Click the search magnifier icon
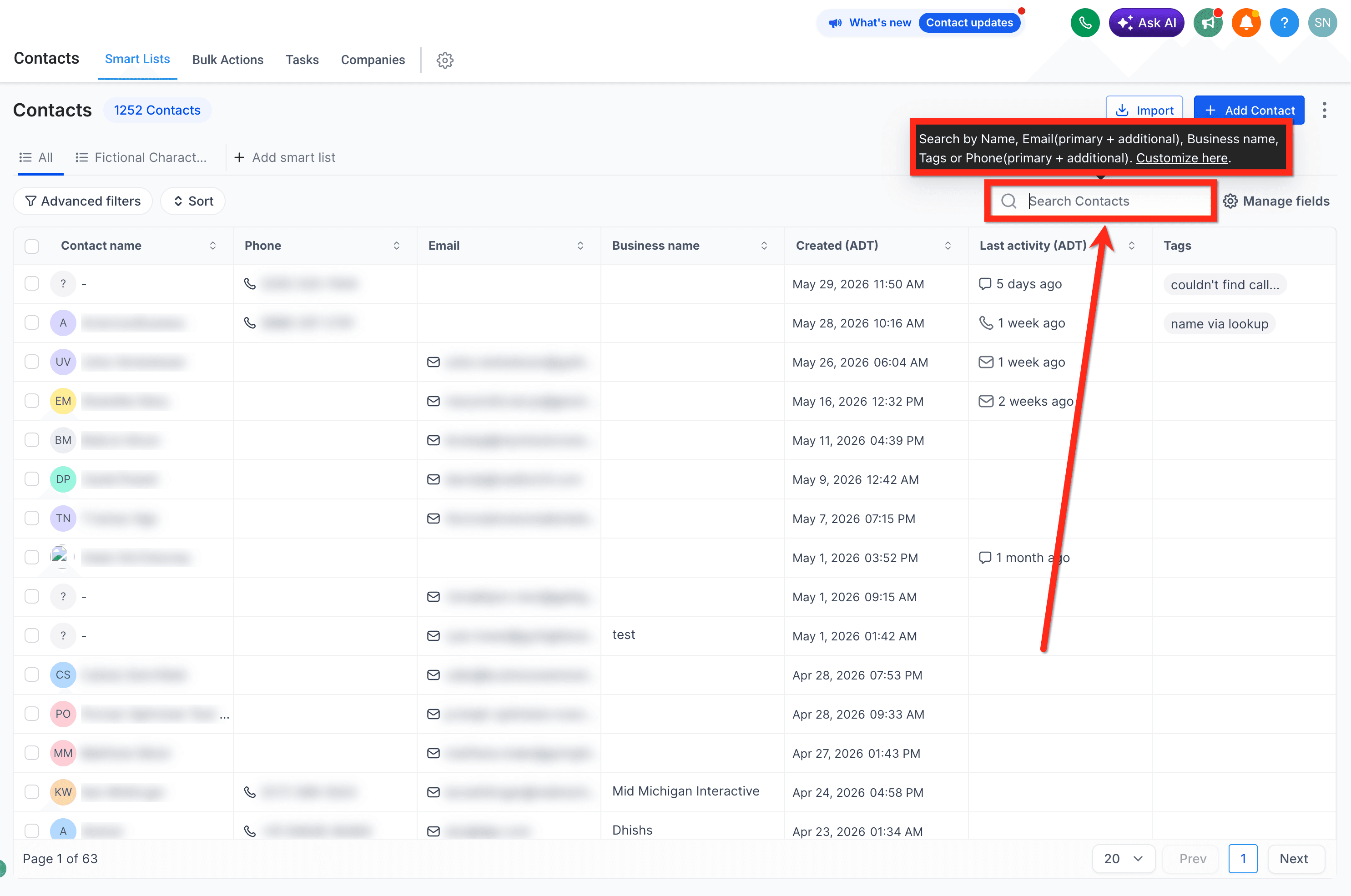The width and height of the screenshot is (1351, 896). [1008, 201]
